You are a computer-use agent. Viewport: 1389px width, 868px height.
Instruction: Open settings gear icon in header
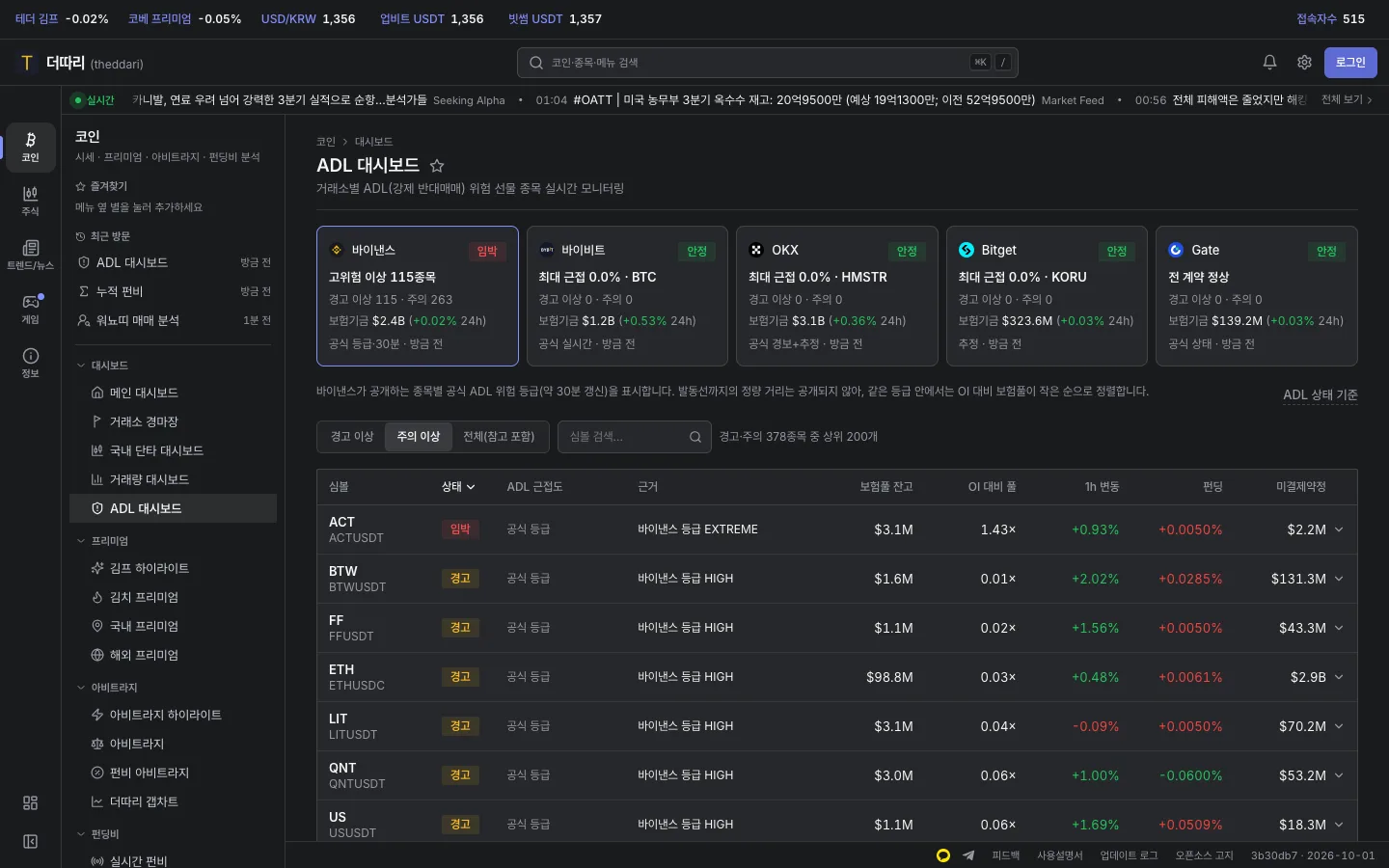tap(1304, 63)
